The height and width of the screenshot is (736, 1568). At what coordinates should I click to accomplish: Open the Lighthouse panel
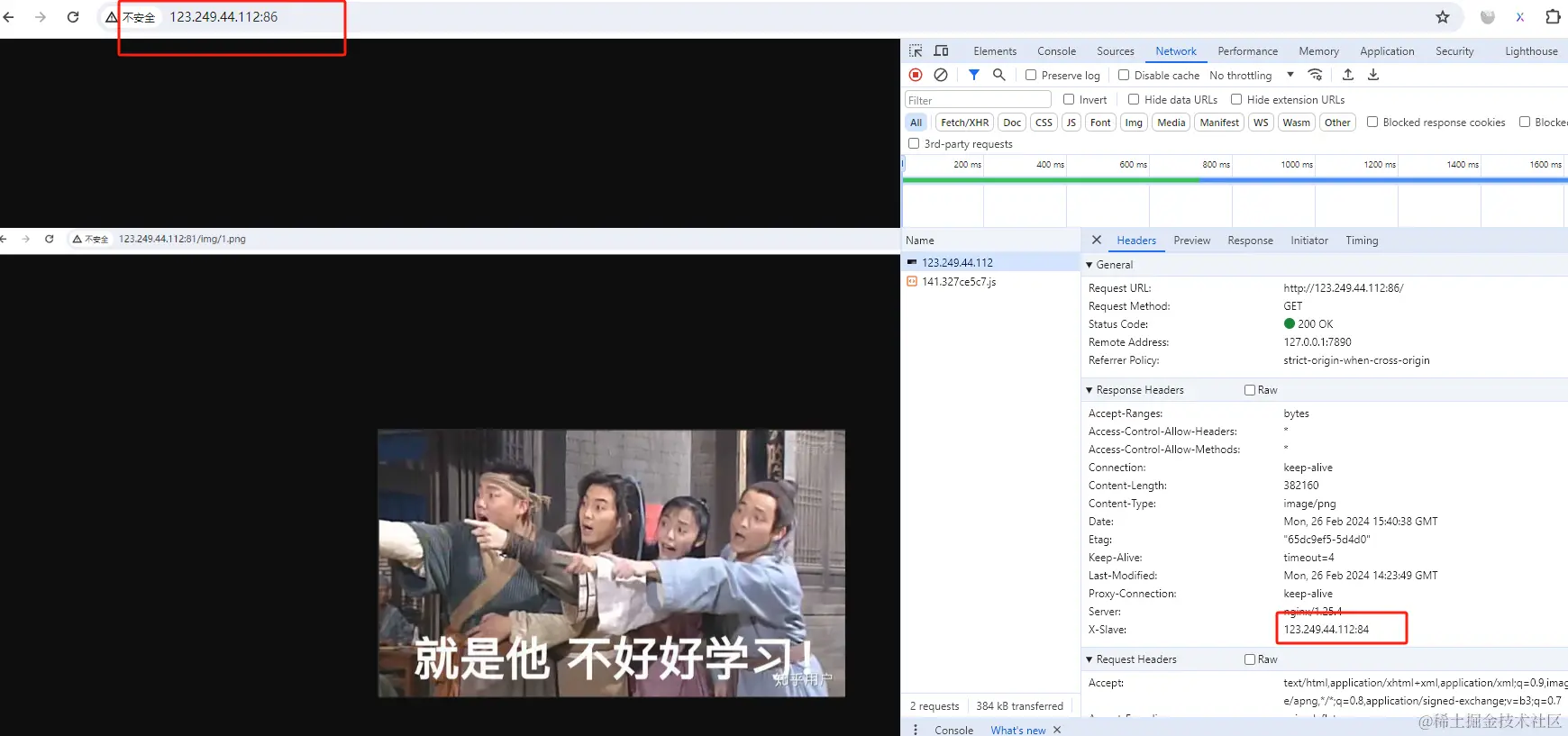pos(1531,51)
